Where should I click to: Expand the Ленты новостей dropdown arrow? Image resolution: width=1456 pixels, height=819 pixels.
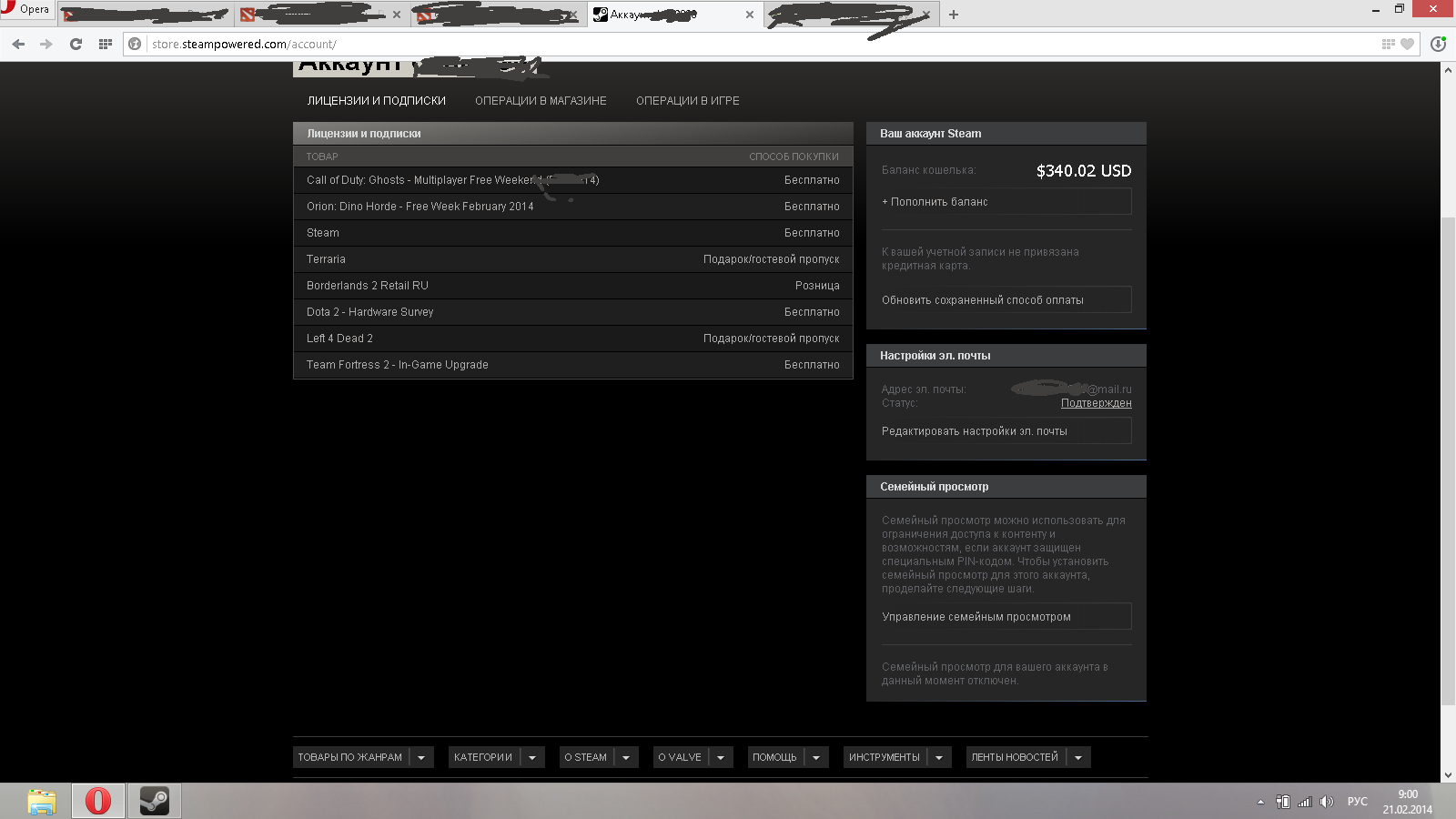[1078, 757]
